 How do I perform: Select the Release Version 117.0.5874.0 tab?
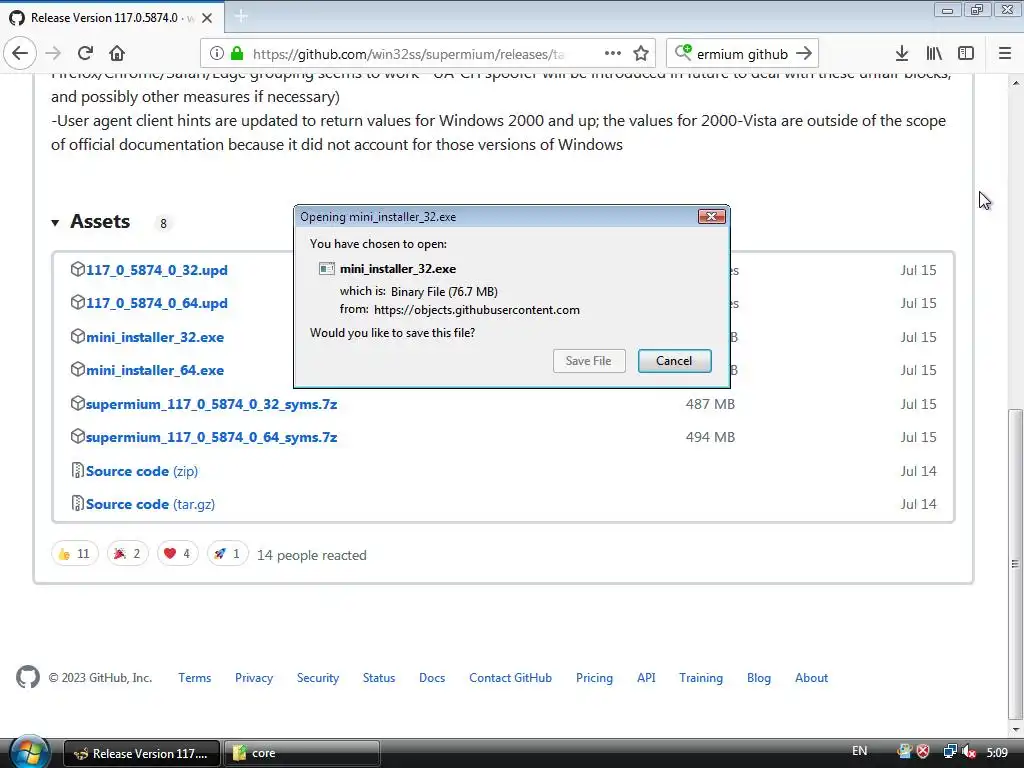click(113, 18)
